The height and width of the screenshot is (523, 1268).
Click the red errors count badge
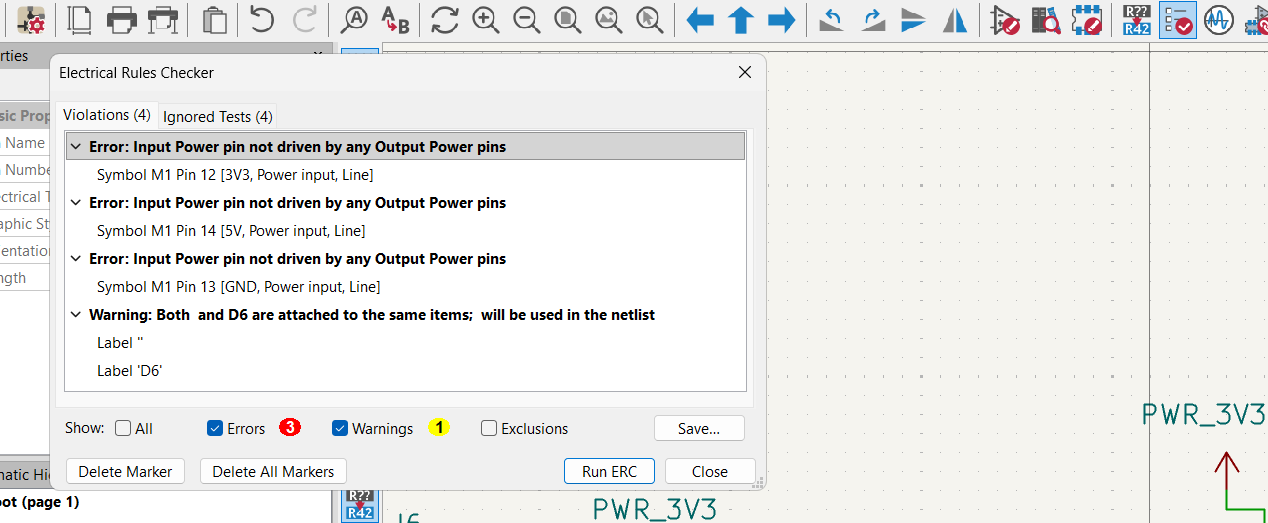pyautogui.click(x=290, y=427)
